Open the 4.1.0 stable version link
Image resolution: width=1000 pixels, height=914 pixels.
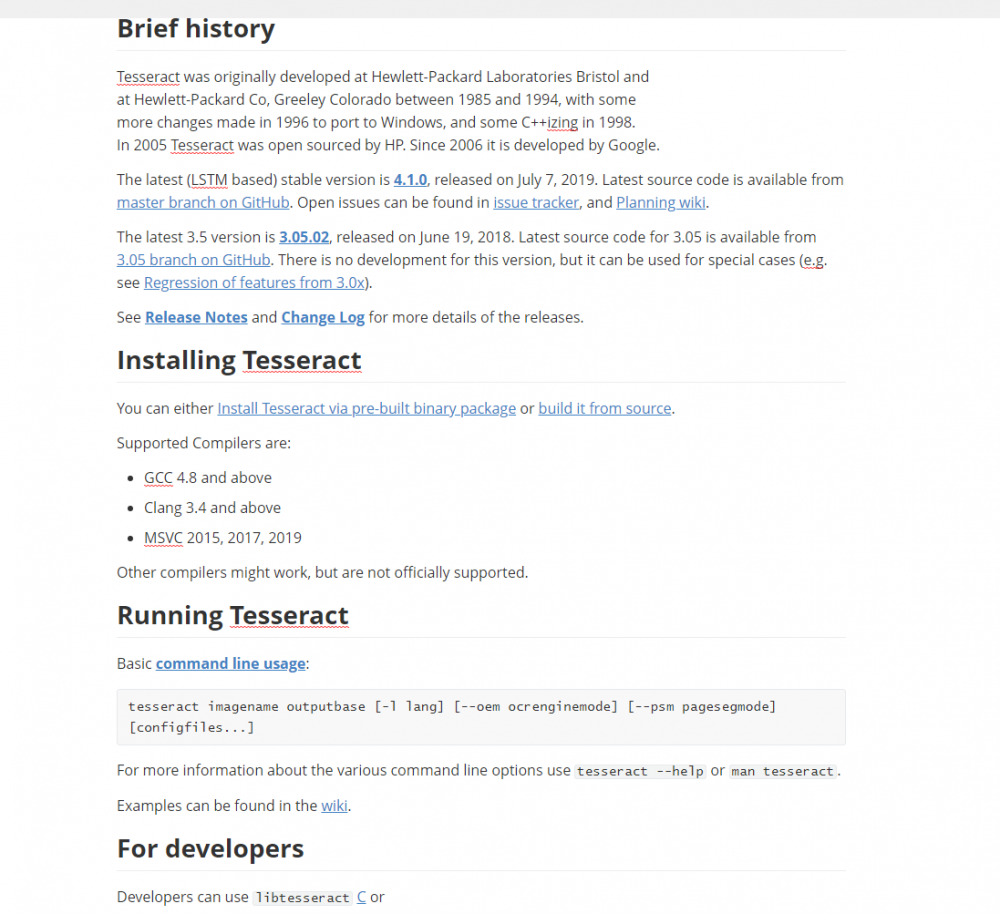coord(411,180)
